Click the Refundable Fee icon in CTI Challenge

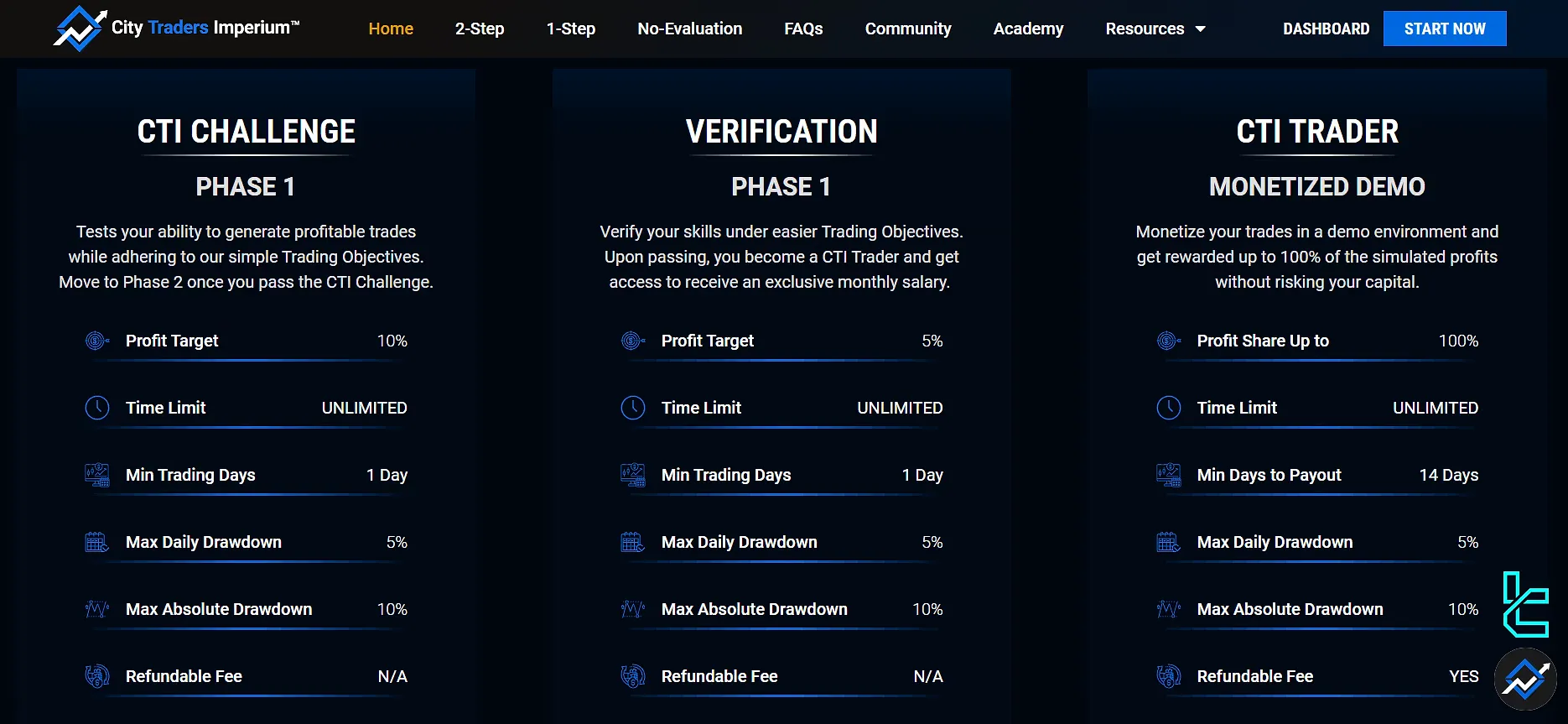tap(97, 676)
